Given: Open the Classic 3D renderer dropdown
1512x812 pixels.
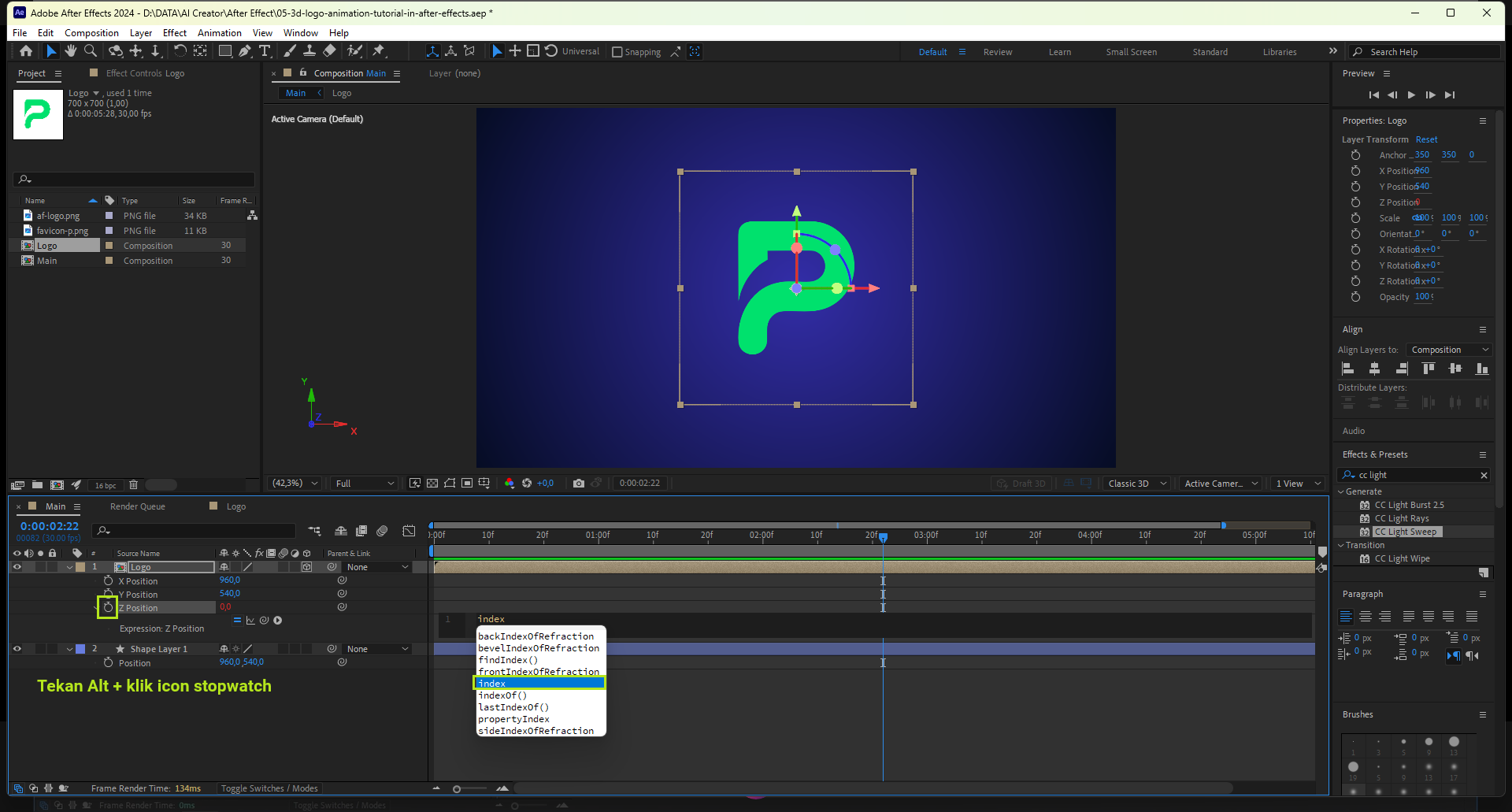Looking at the screenshot, I should click(1136, 484).
